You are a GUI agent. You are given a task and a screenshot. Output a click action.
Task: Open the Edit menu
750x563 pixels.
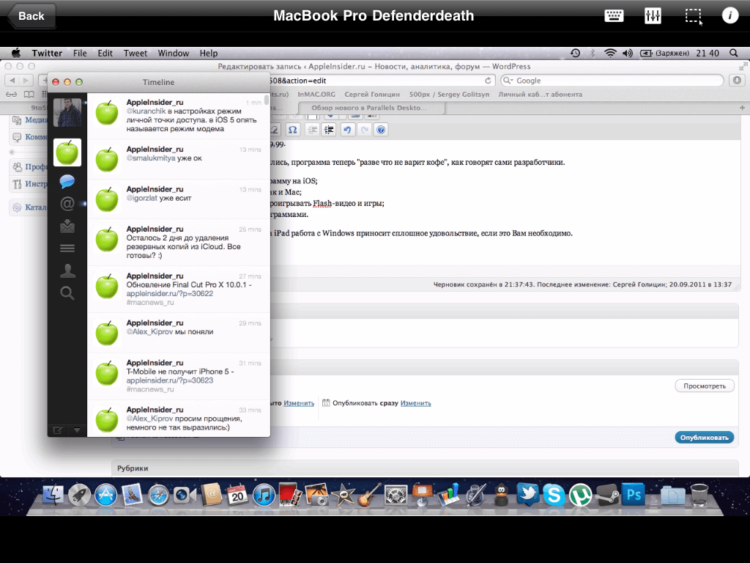tap(105, 53)
